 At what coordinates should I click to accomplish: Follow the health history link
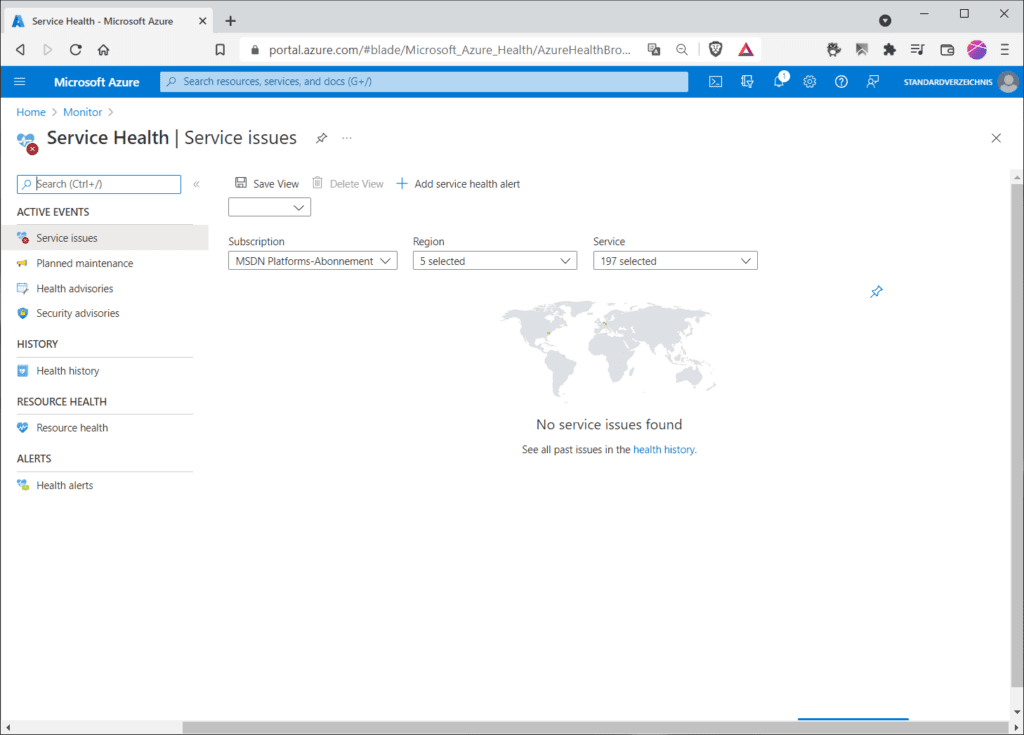664,449
